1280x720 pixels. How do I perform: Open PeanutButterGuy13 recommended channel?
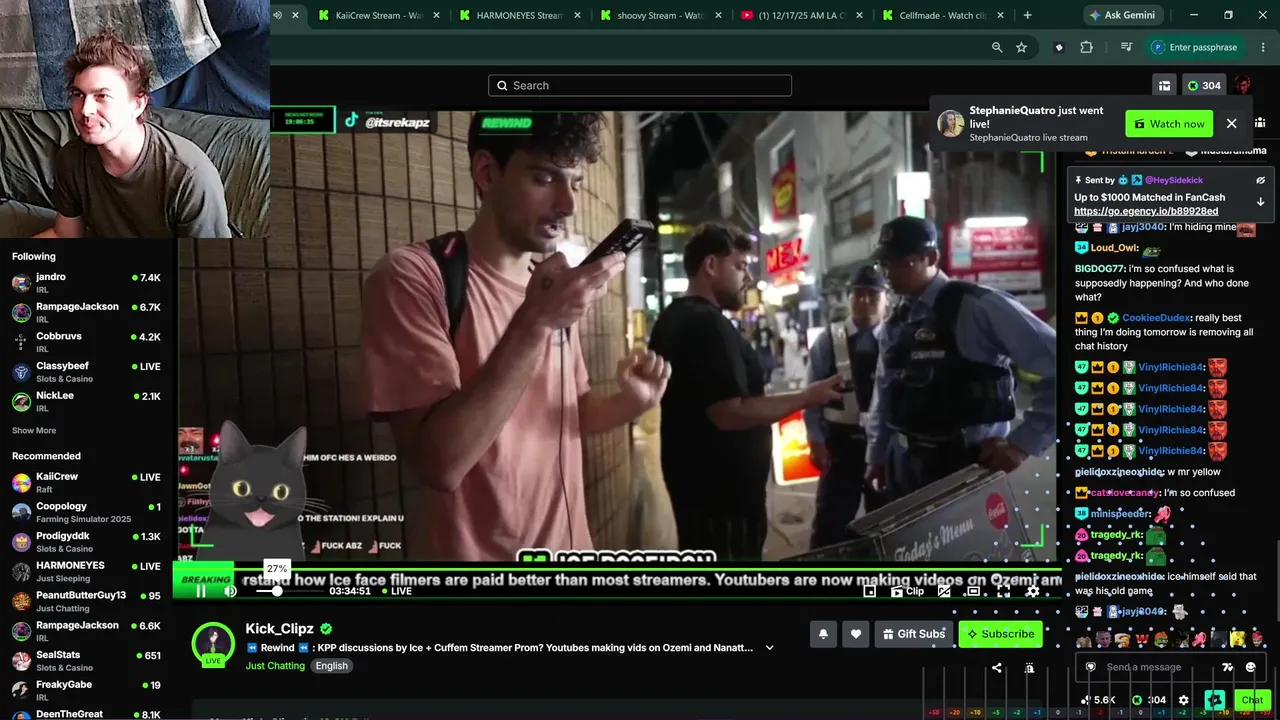(86, 601)
